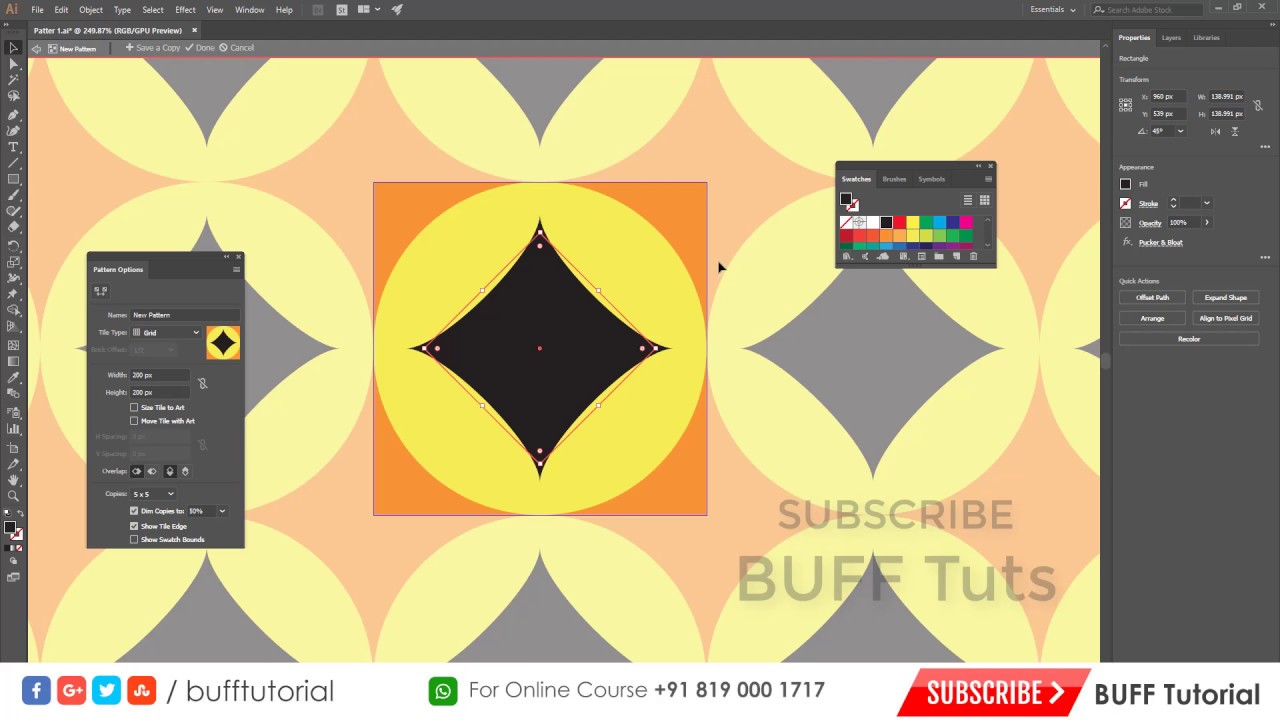Screen dimensions: 1280x720
Task: Switch to the Layers tab
Action: click(x=1171, y=38)
